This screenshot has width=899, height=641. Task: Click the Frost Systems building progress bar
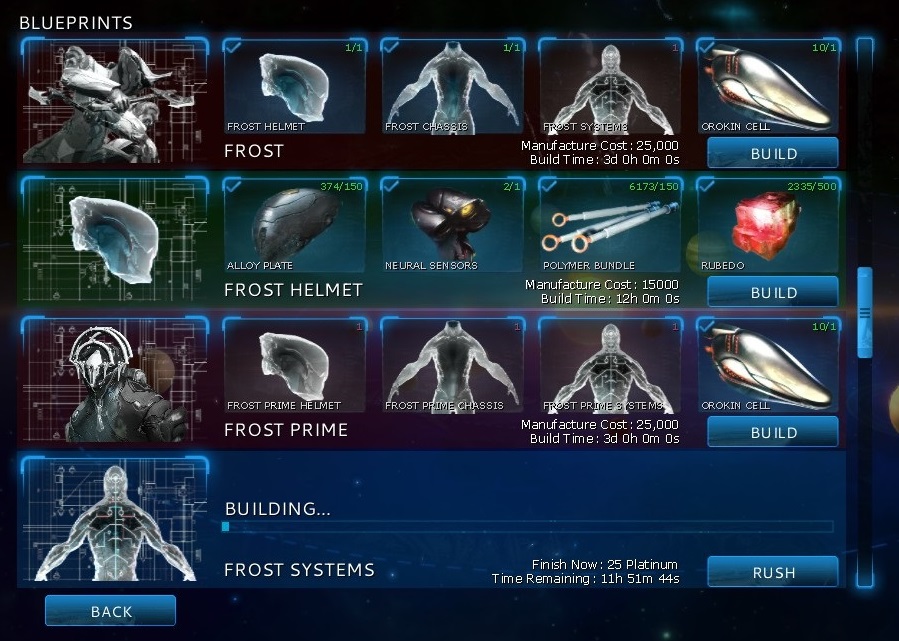(527, 526)
